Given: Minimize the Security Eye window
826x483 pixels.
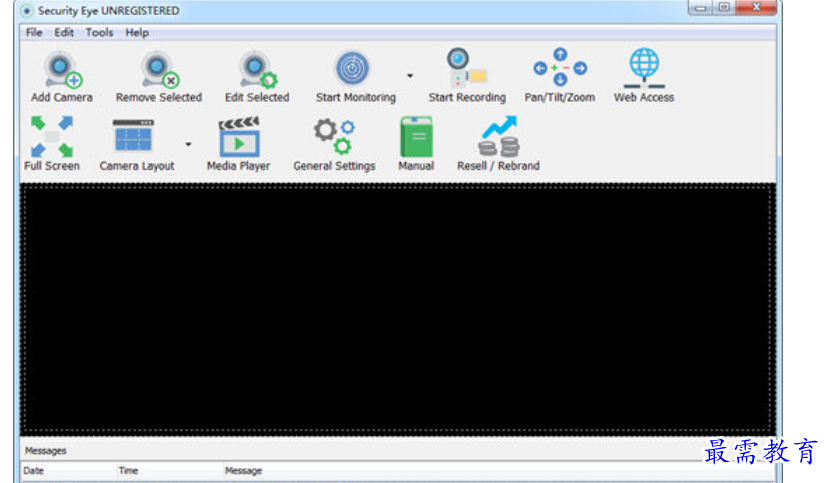Looking at the screenshot, I should coord(700,7).
